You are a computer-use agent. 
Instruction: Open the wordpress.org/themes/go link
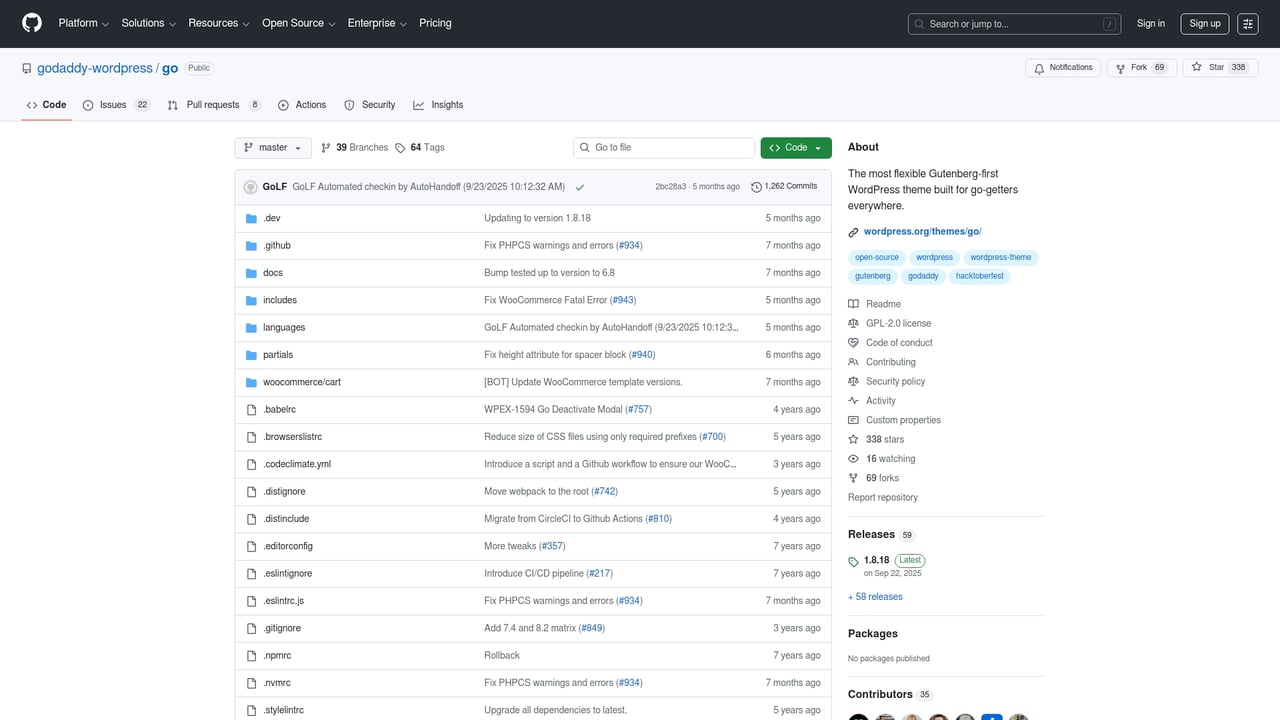923,231
